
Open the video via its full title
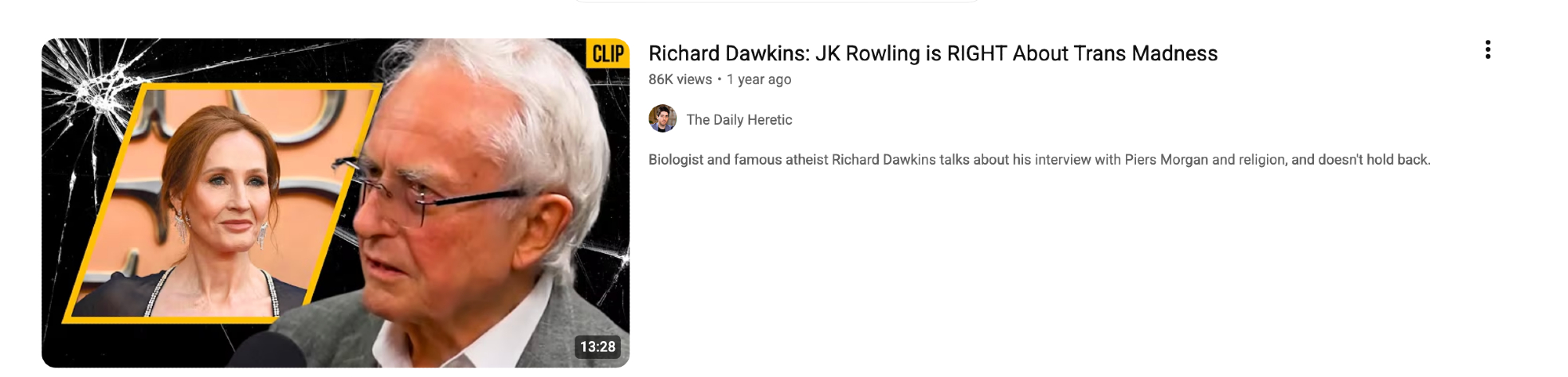933,53
